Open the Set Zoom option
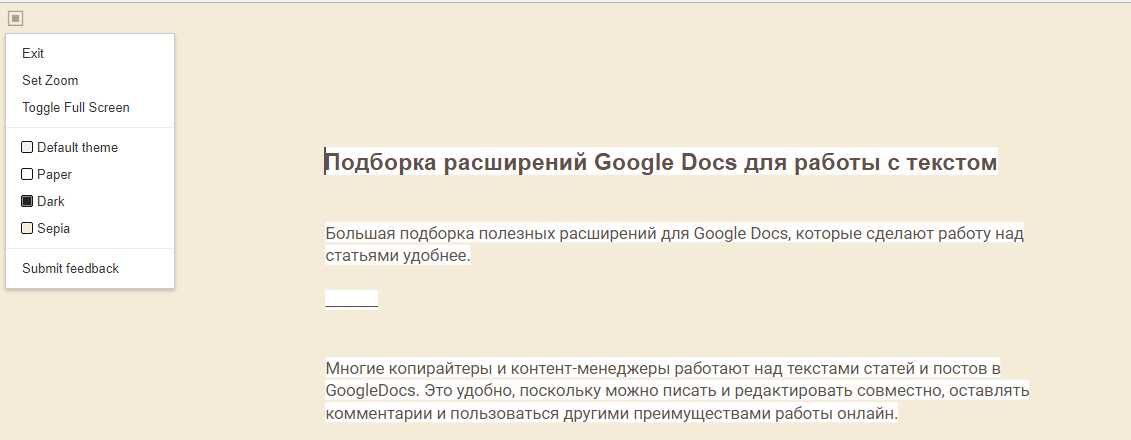Screen dimensions: 1131x440 [50, 81]
